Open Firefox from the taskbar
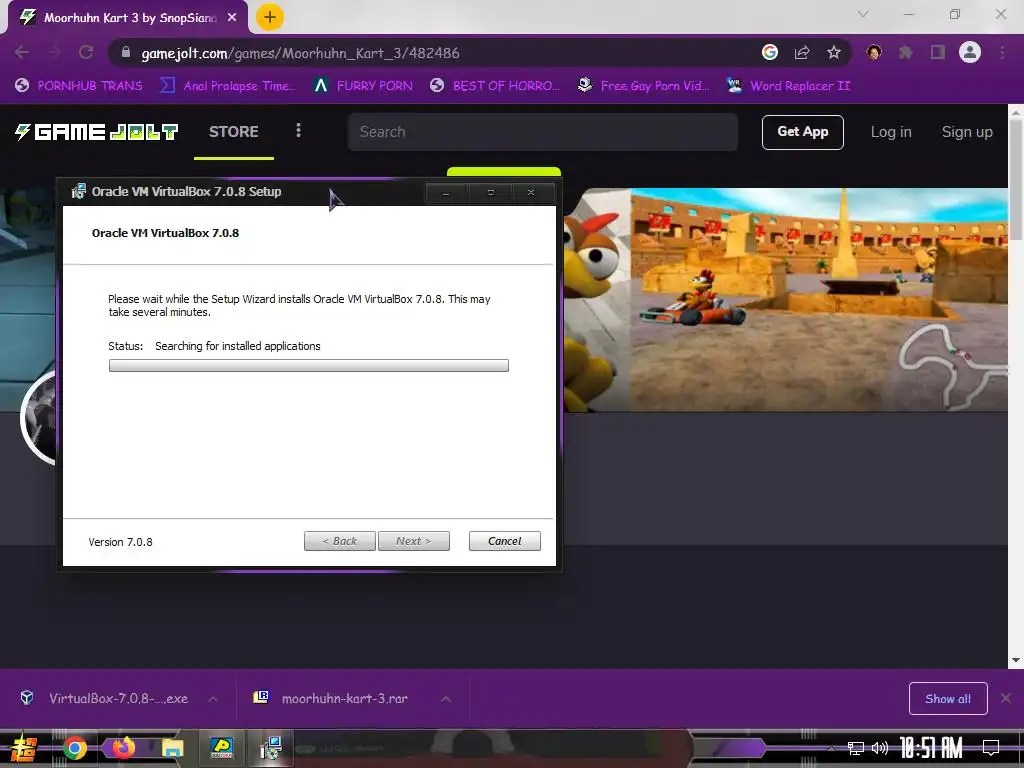Screen dimensions: 1024x768 click(x=123, y=748)
